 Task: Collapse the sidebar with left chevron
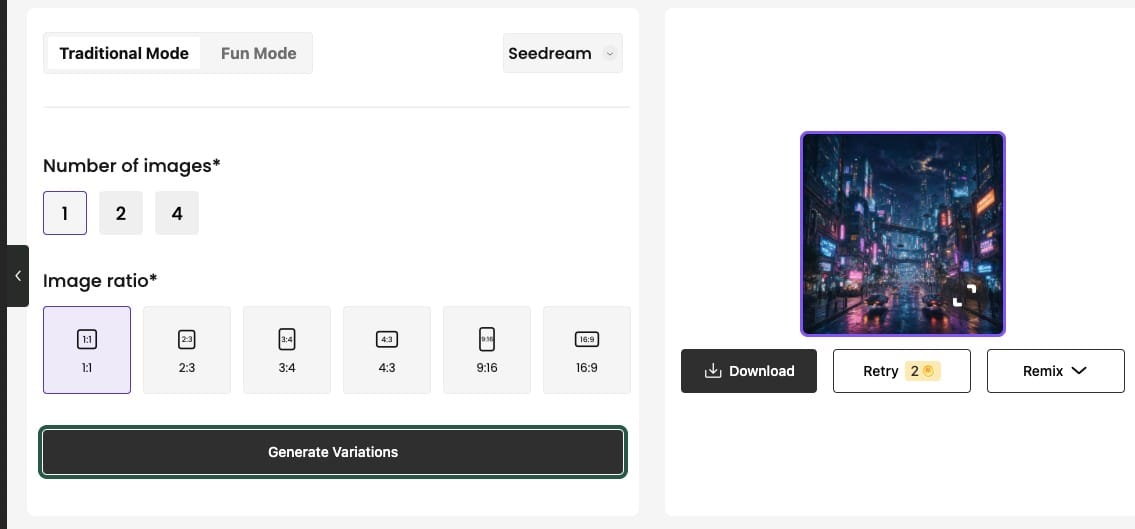click(17, 276)
